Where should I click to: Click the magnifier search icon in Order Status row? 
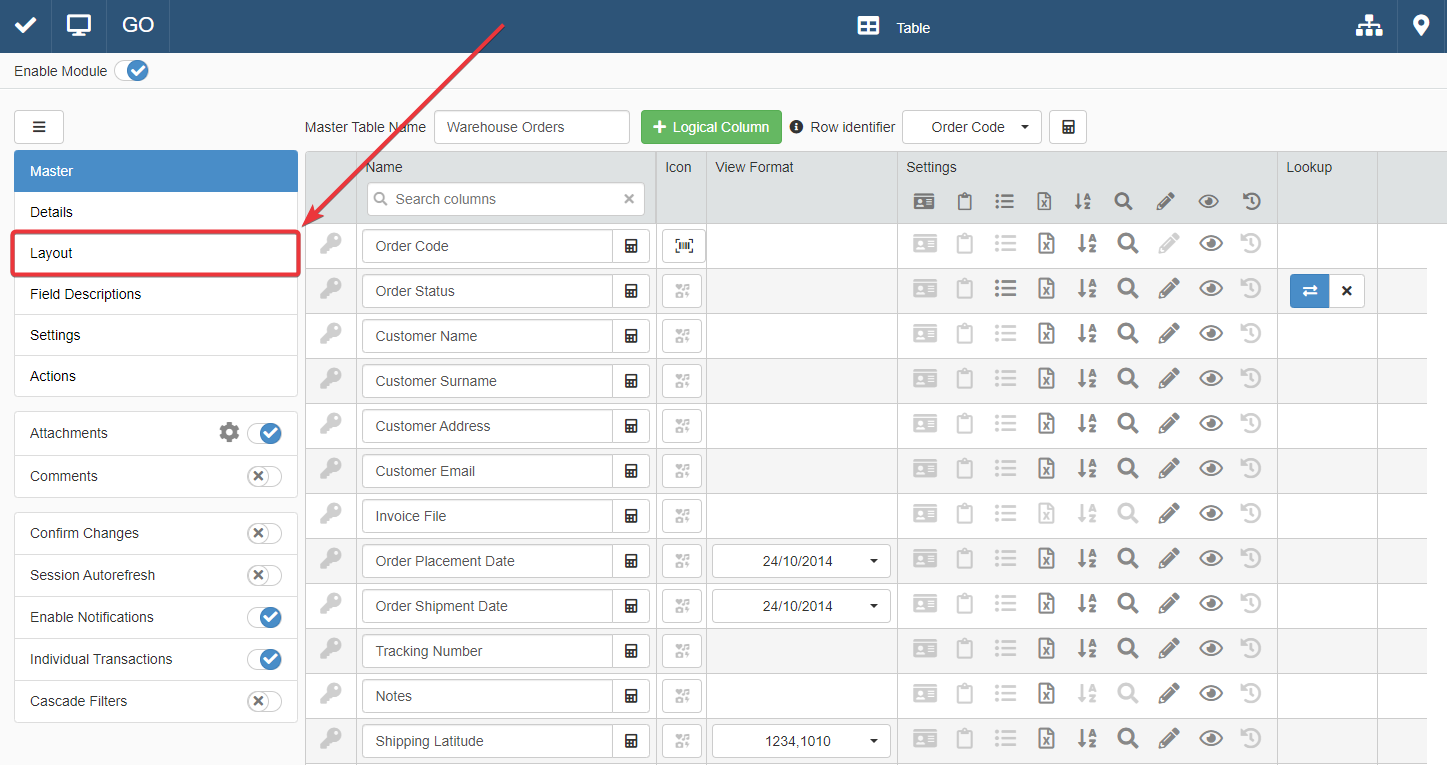(1127, 291)
